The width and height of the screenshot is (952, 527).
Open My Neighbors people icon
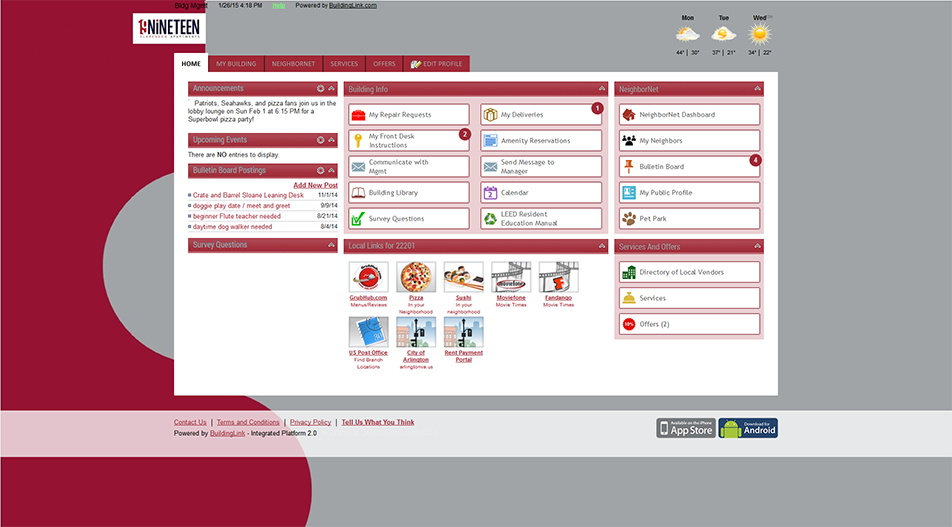(x=629, y=141)
